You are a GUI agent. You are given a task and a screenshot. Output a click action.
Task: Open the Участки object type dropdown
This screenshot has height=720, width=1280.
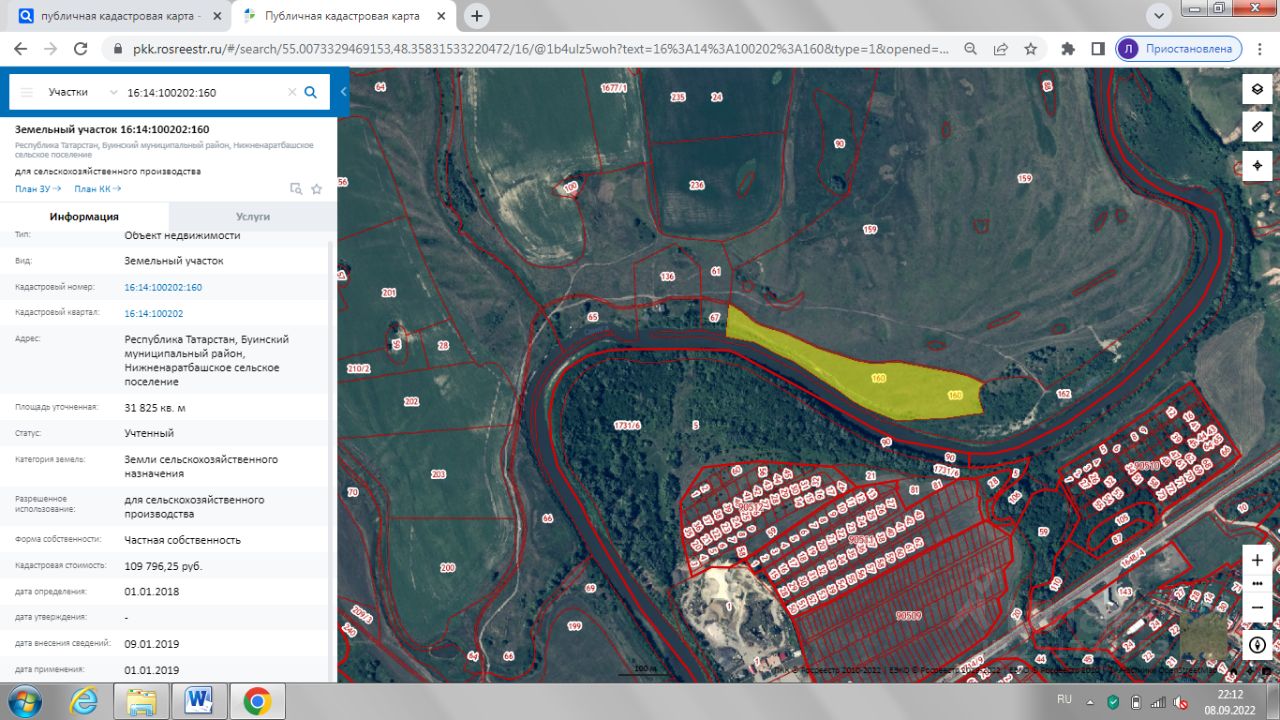pyautogui.click(x=82, y=92)
